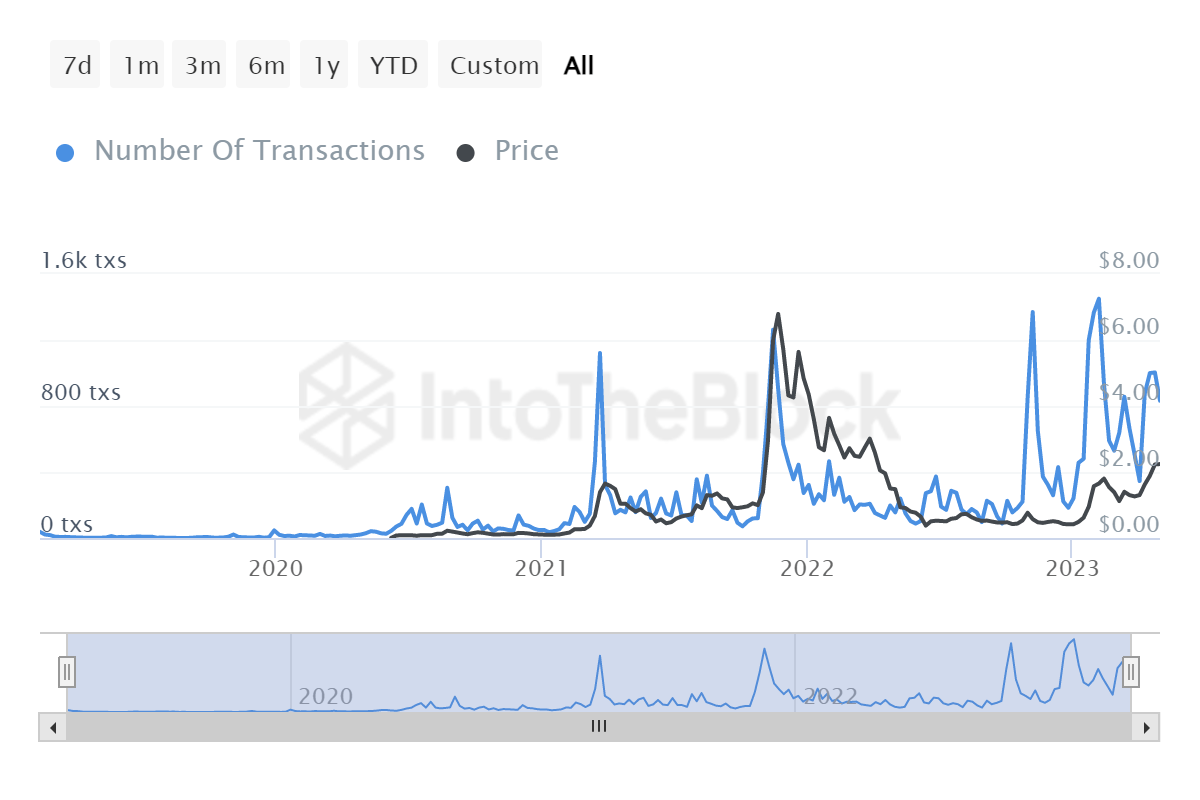This screenshot has width=1200, height=800.
Task: Switch to the 7d time range
Action: [75, 64]
